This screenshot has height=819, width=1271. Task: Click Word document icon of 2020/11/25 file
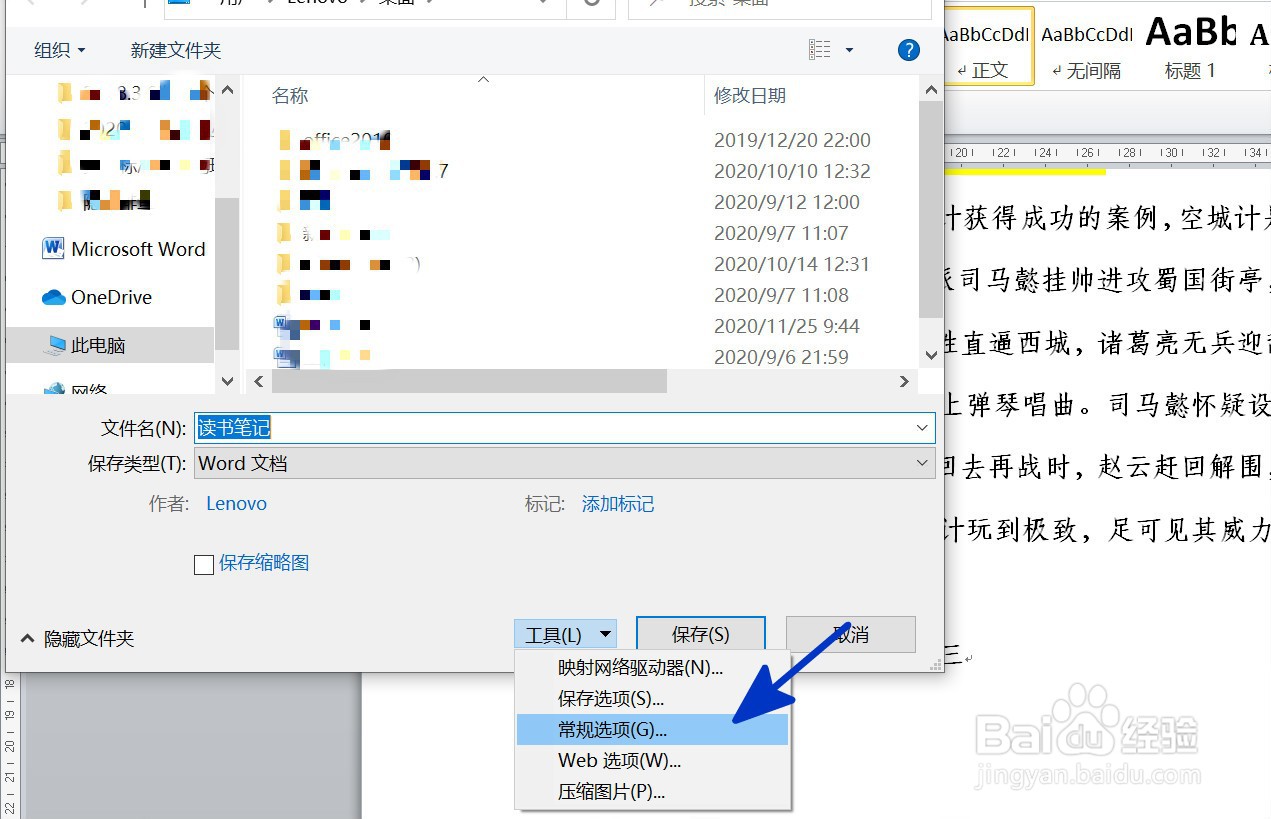(284, 325)
